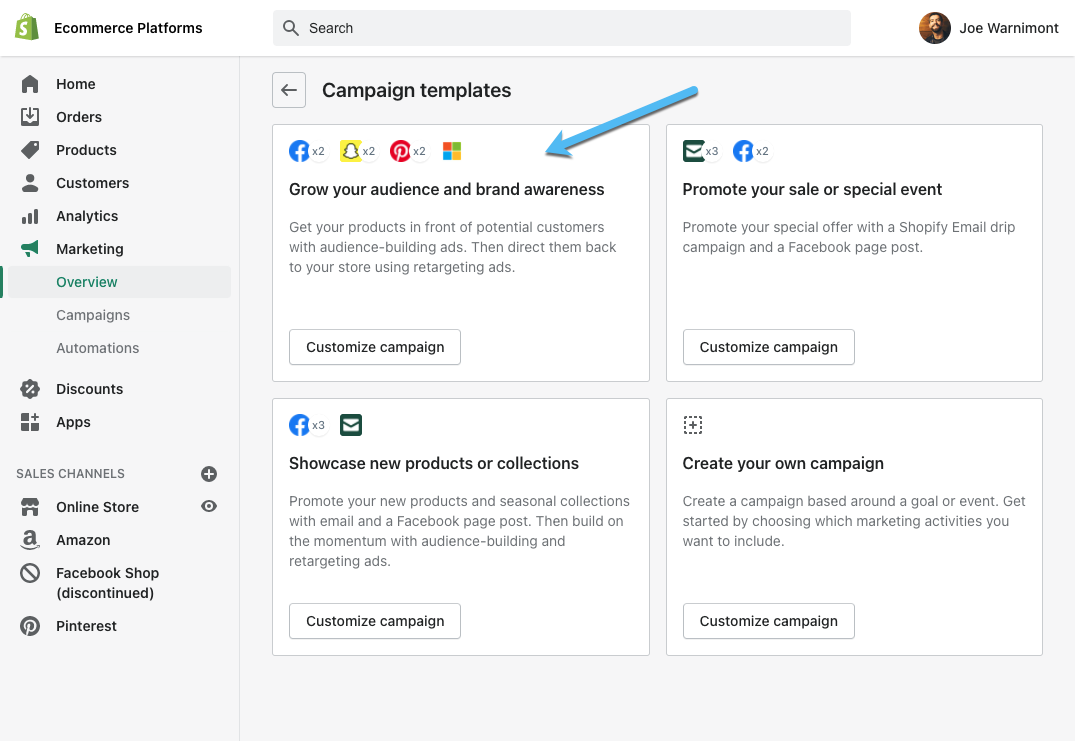Click the Microsoft icon in first template

pyautogui.click(x=452, y=151)
